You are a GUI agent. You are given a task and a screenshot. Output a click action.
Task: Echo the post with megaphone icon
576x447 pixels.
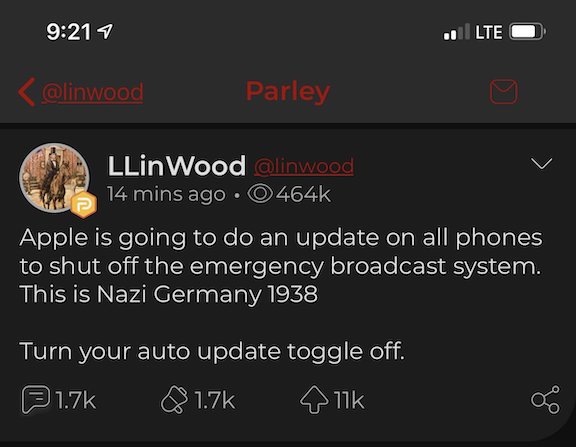click(x=174, y=400)
